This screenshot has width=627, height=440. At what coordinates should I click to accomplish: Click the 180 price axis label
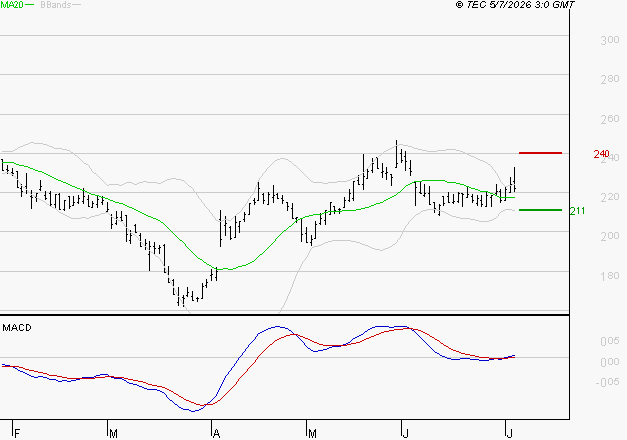point(610,276)
